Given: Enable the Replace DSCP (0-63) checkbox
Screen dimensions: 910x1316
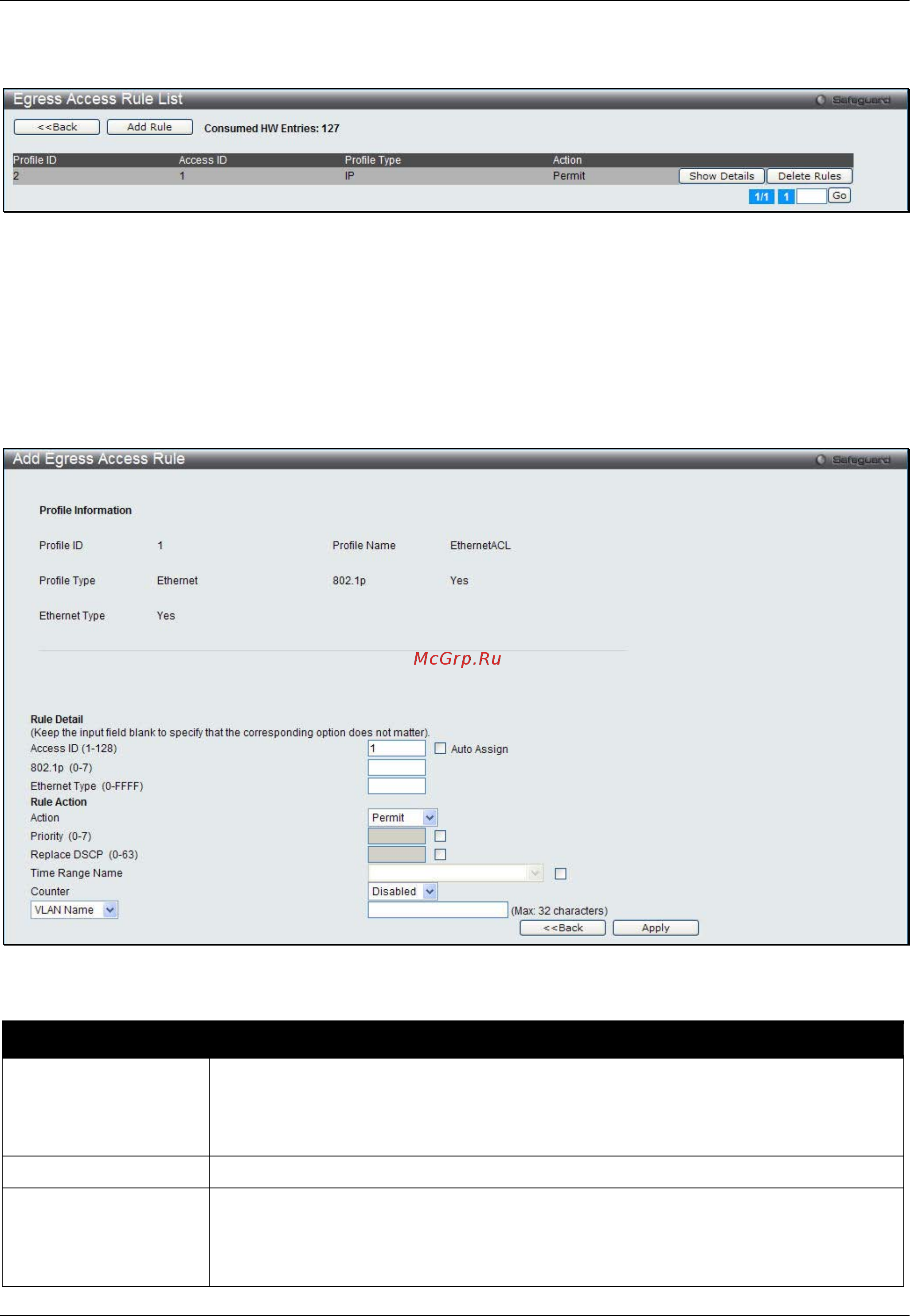Looking at the screenshot, I should 440,854.
